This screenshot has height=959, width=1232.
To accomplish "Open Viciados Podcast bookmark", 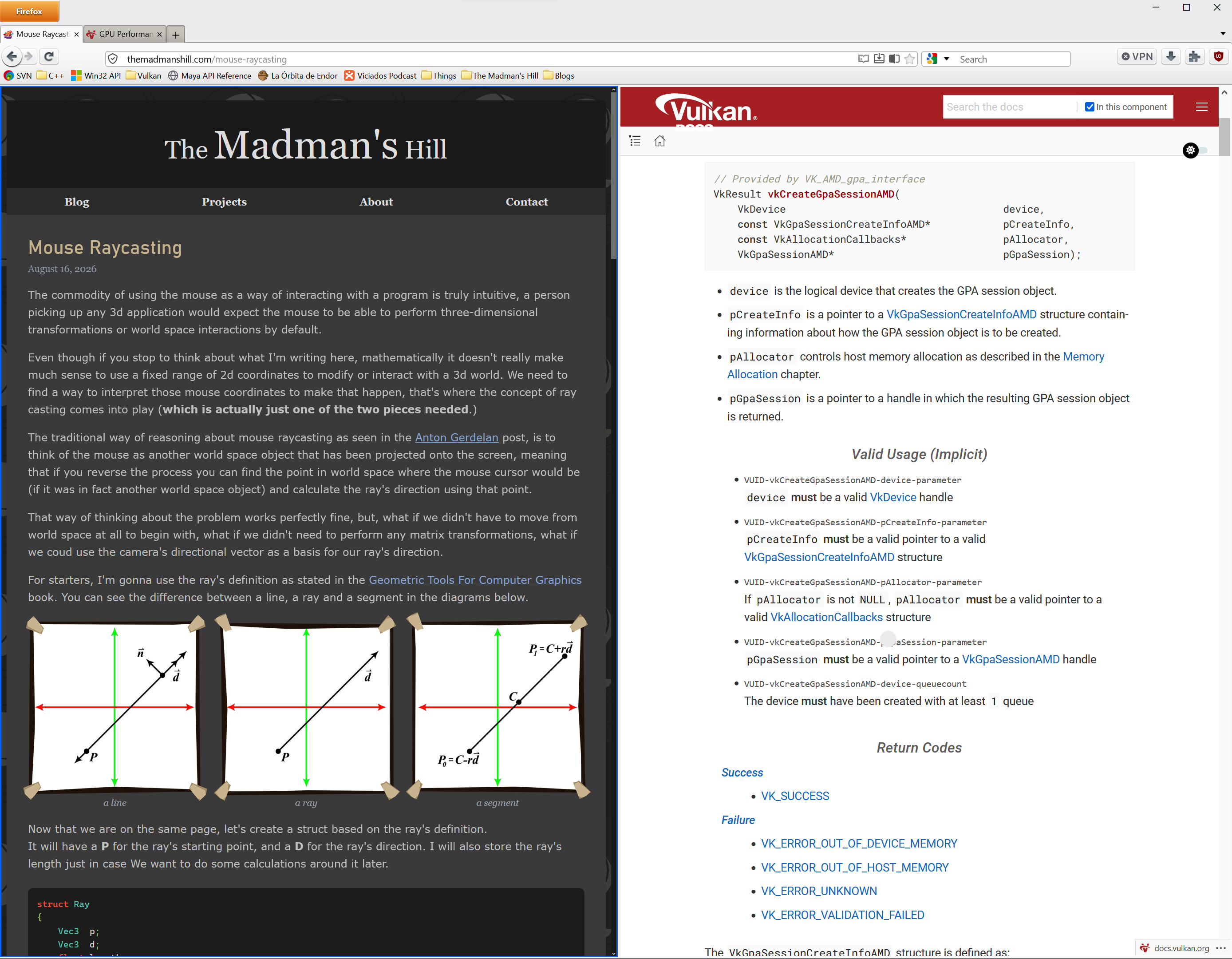I will click(x=380, y=75).
